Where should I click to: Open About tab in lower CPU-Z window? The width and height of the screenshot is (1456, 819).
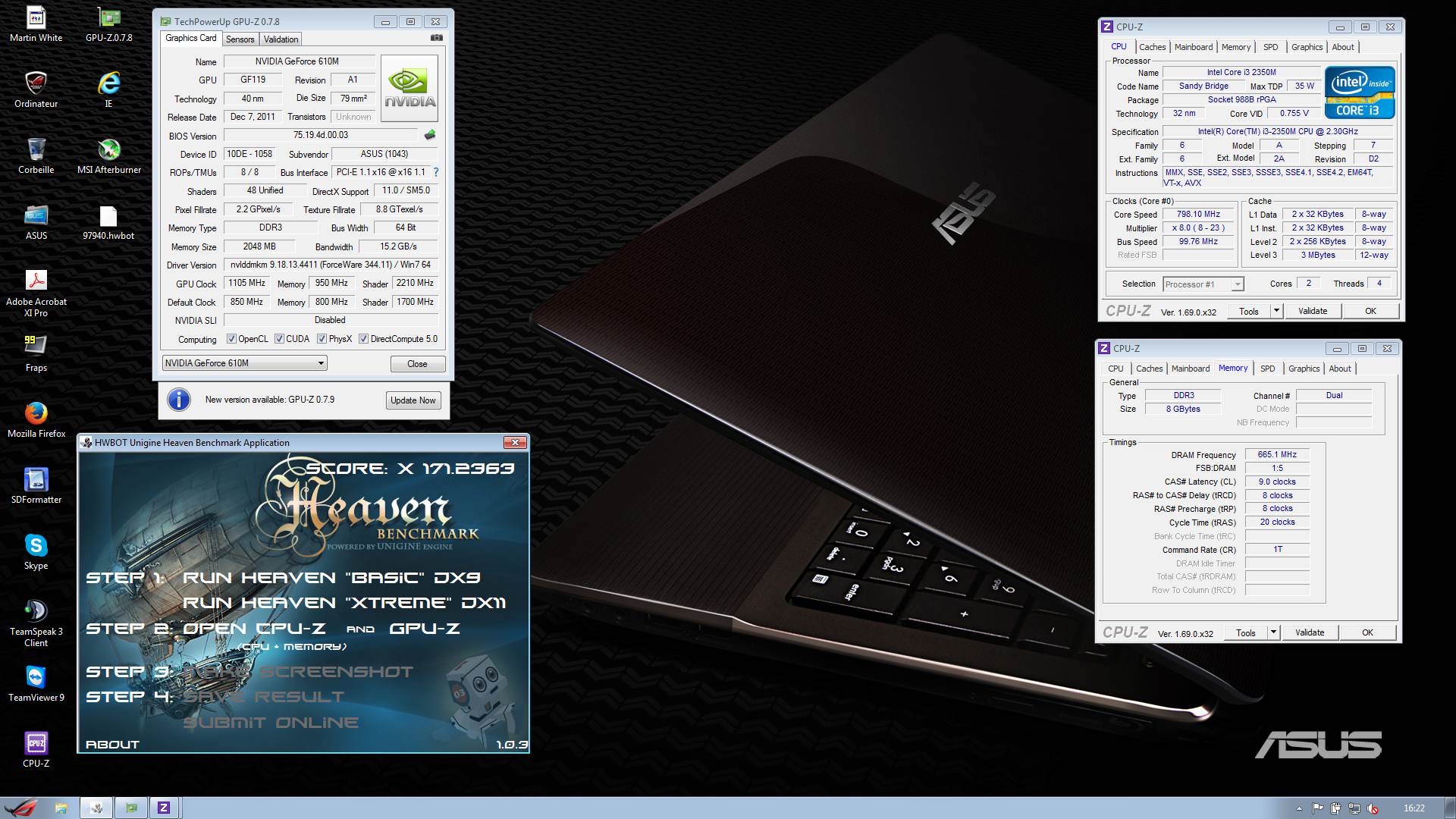pos(1340,369)
